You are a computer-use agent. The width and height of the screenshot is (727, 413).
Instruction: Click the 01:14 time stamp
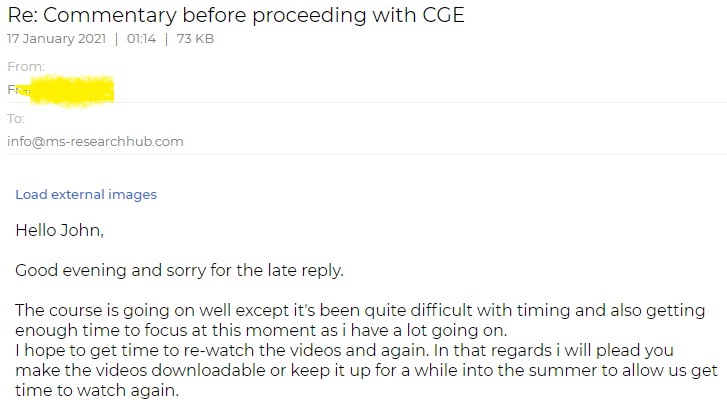pyautogui.click(x=141, y=38)
